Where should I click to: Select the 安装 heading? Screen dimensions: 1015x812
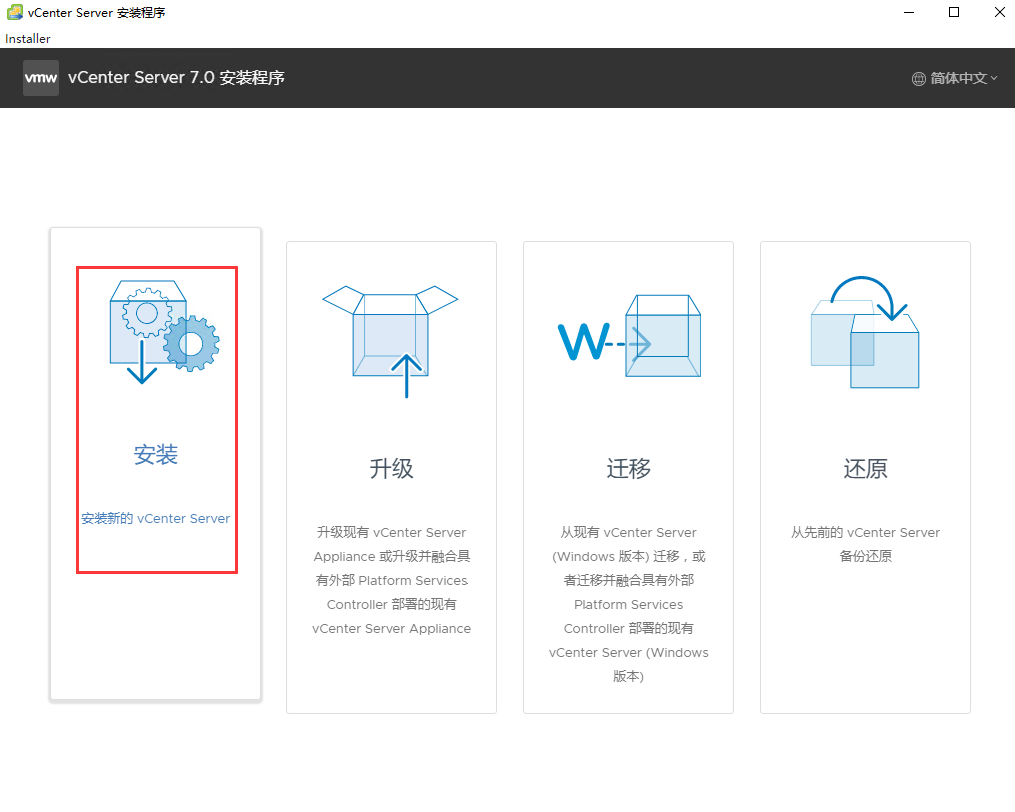[155, 455]
